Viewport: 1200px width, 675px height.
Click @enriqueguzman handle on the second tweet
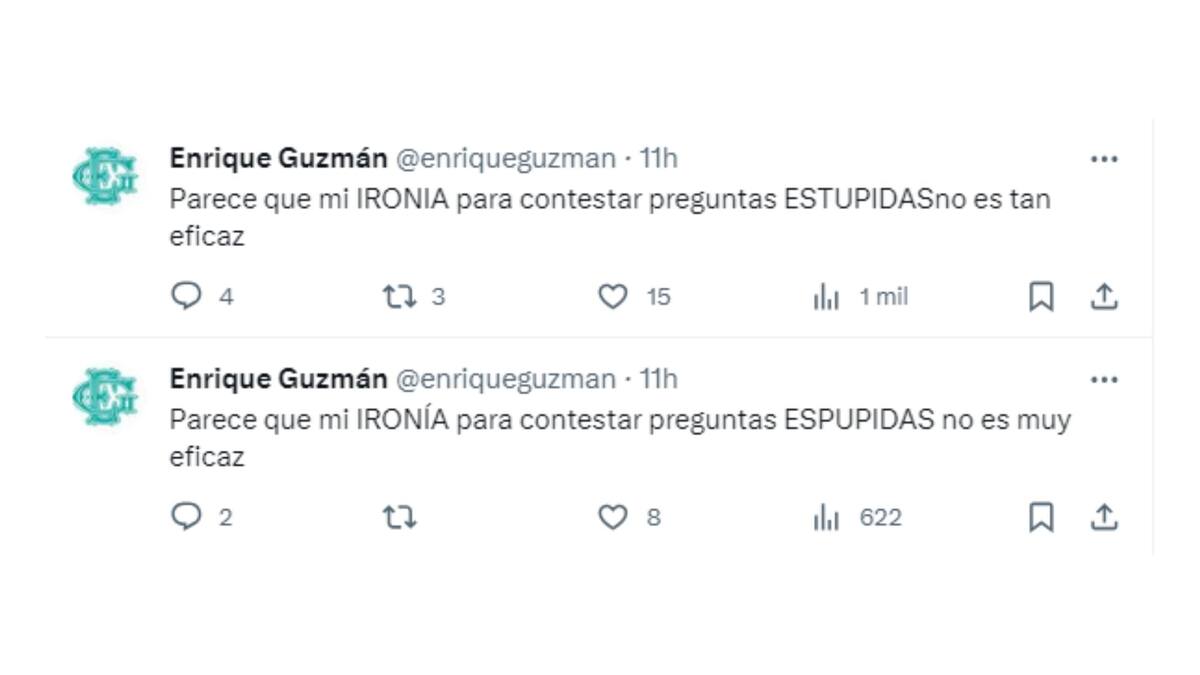coord(506,379)
